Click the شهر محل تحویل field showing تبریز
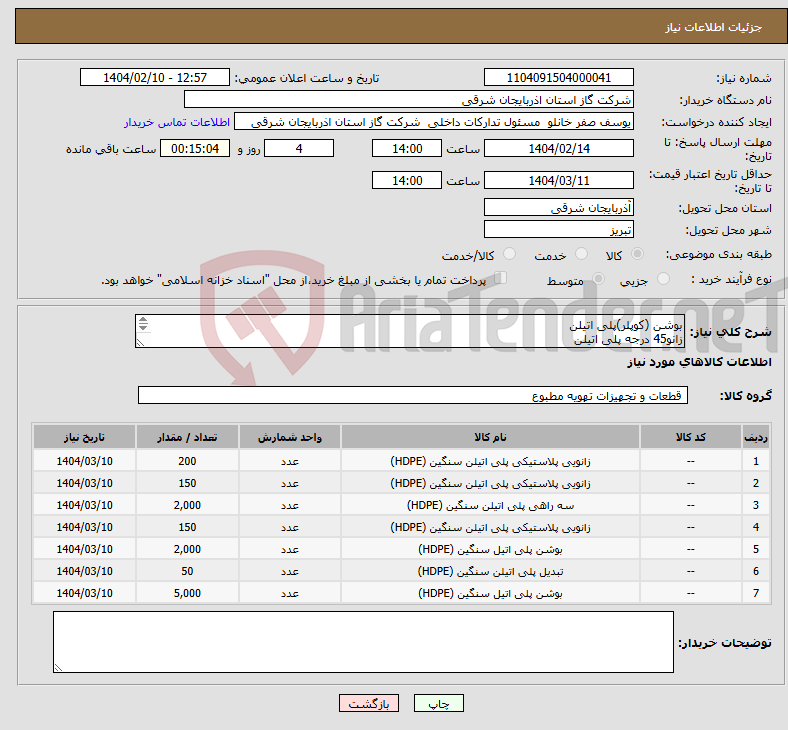 pos(558,230)
